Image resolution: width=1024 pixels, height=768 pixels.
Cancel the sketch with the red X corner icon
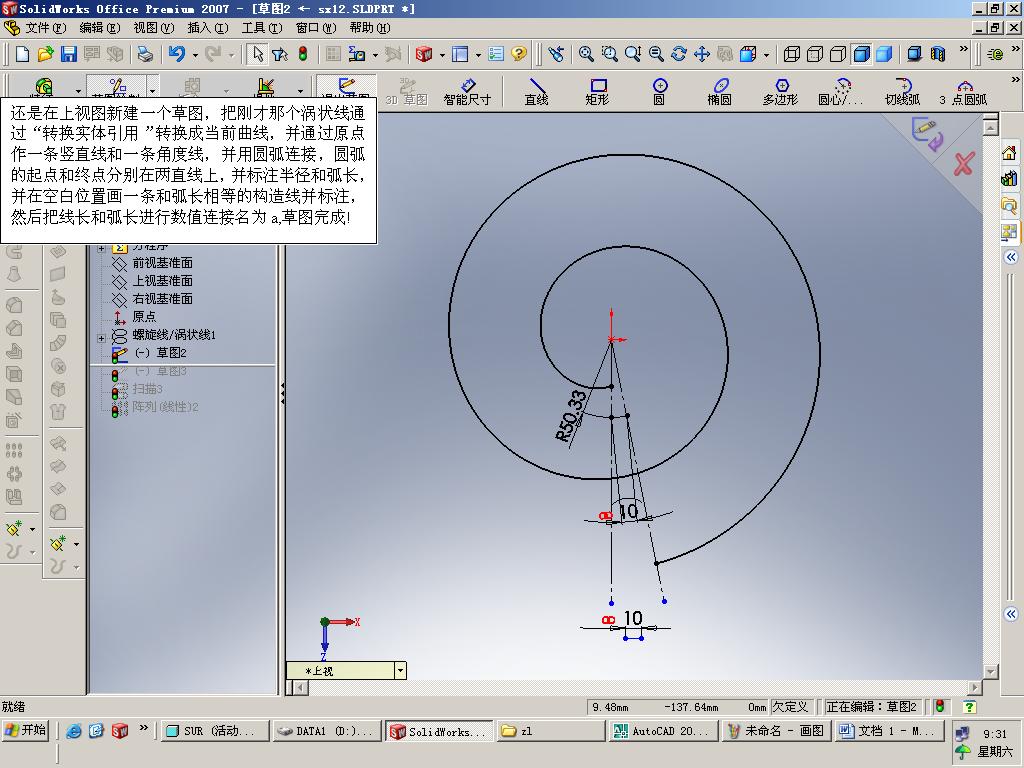point(964,164)
